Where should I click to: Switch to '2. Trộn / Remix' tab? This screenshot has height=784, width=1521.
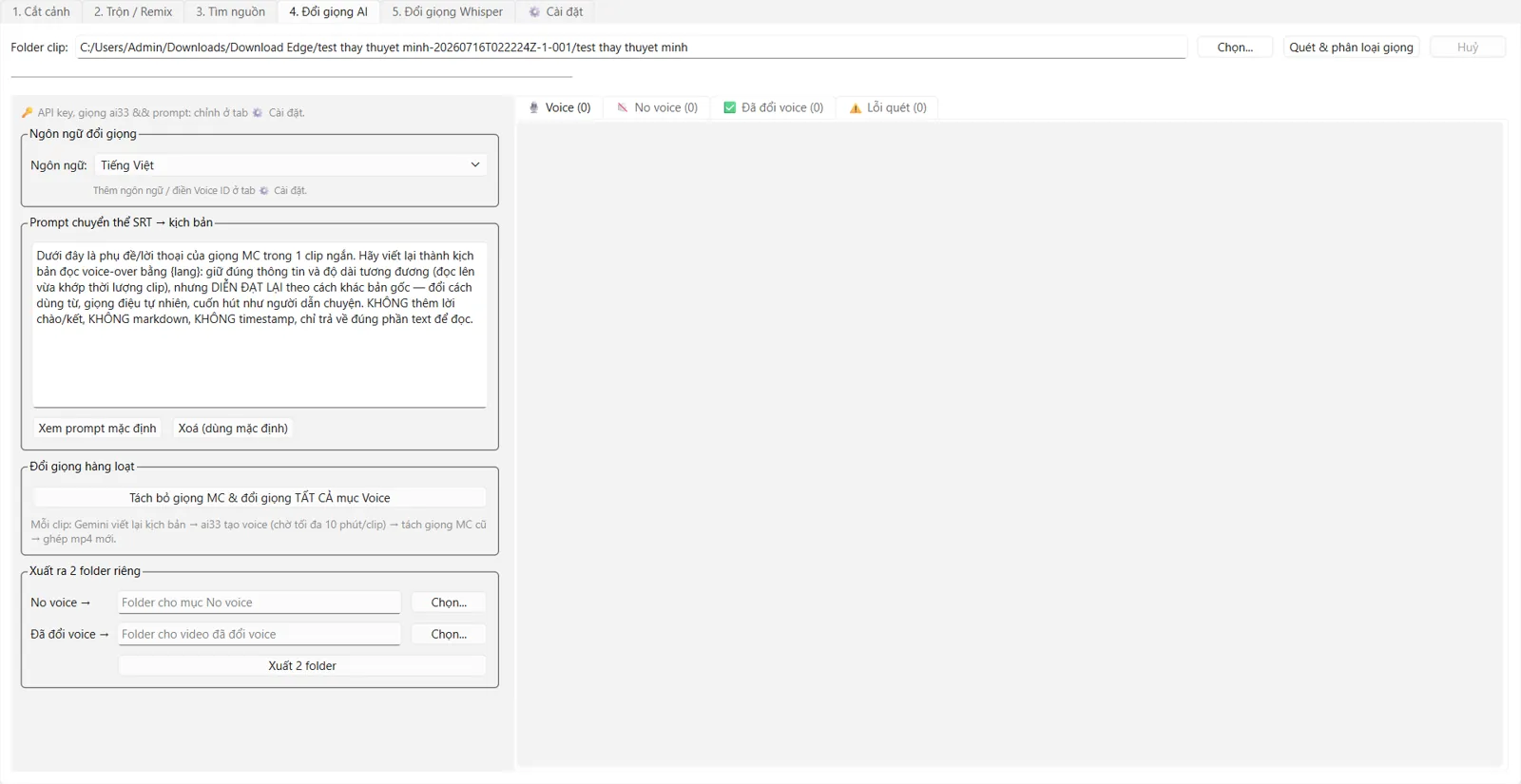click(x=133, y=11)
